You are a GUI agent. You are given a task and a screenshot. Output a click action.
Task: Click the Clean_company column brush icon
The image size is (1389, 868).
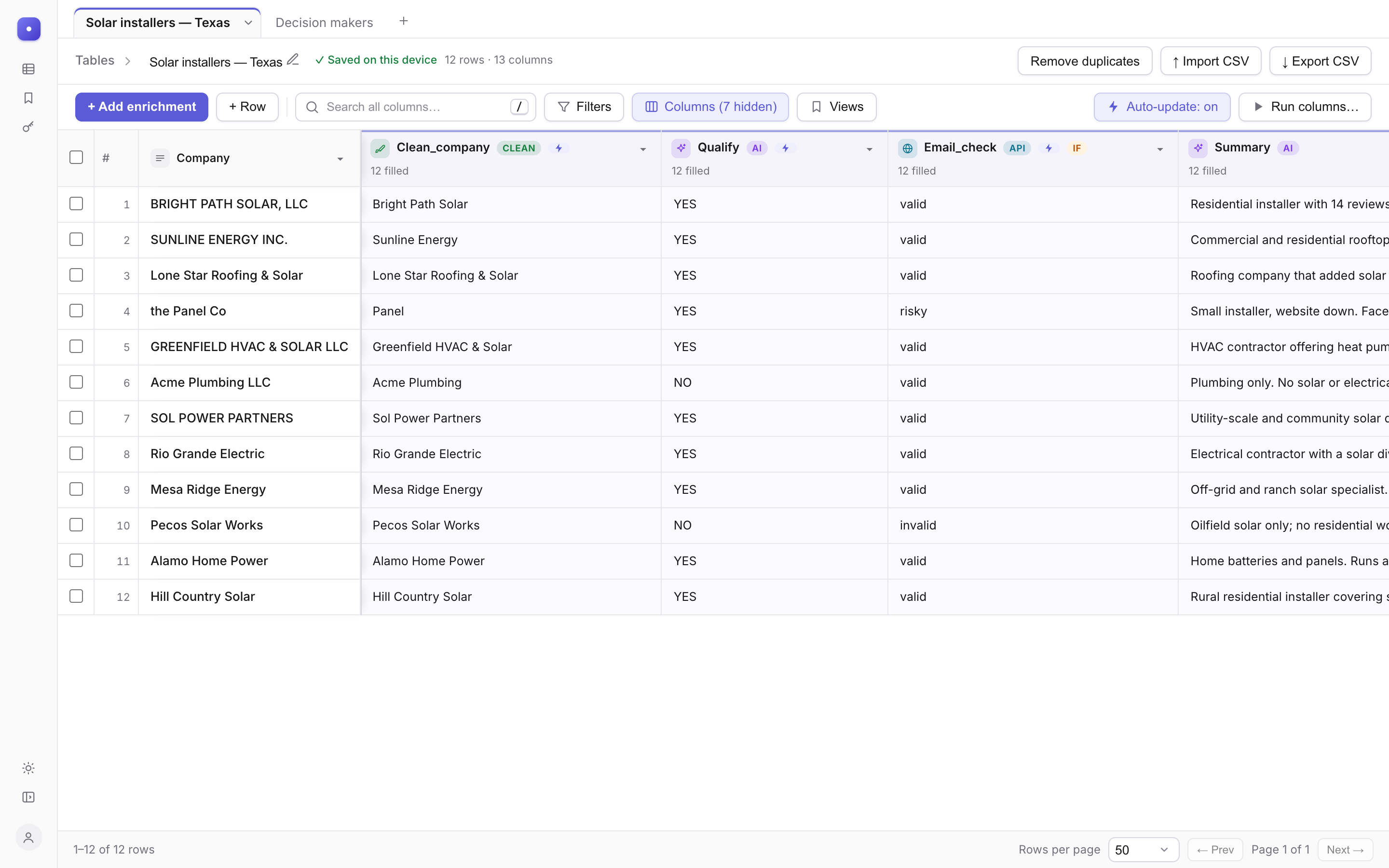(380, 148)
